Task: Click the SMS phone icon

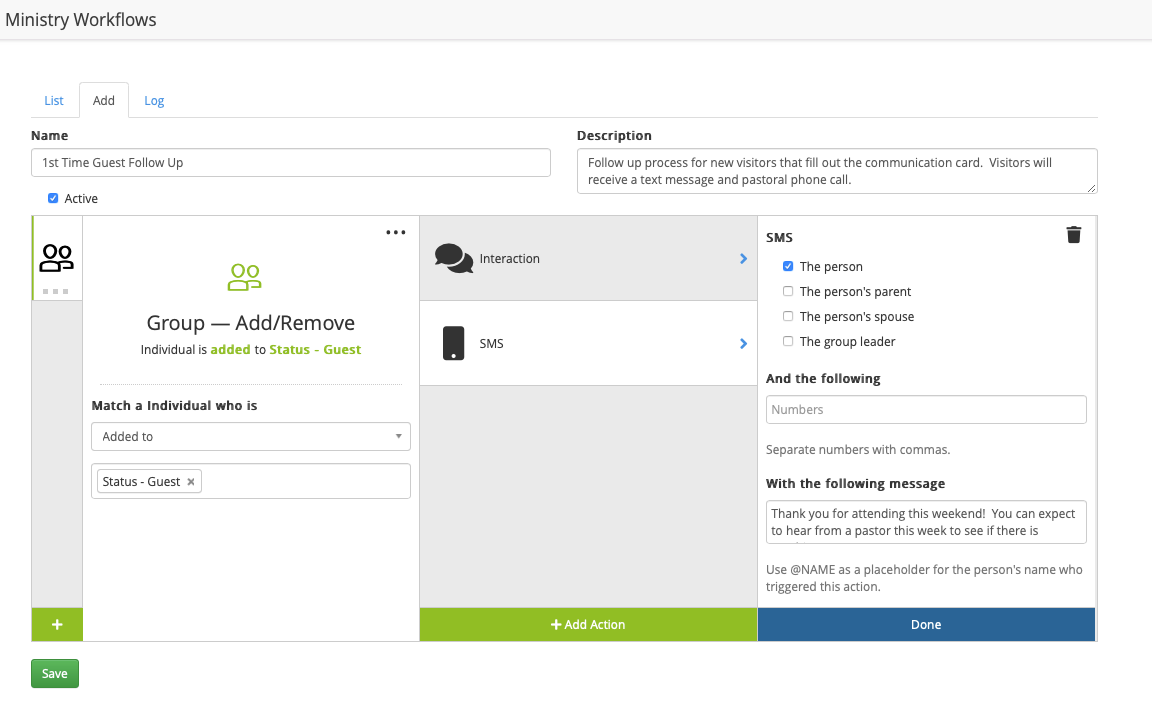Action: 453,343
